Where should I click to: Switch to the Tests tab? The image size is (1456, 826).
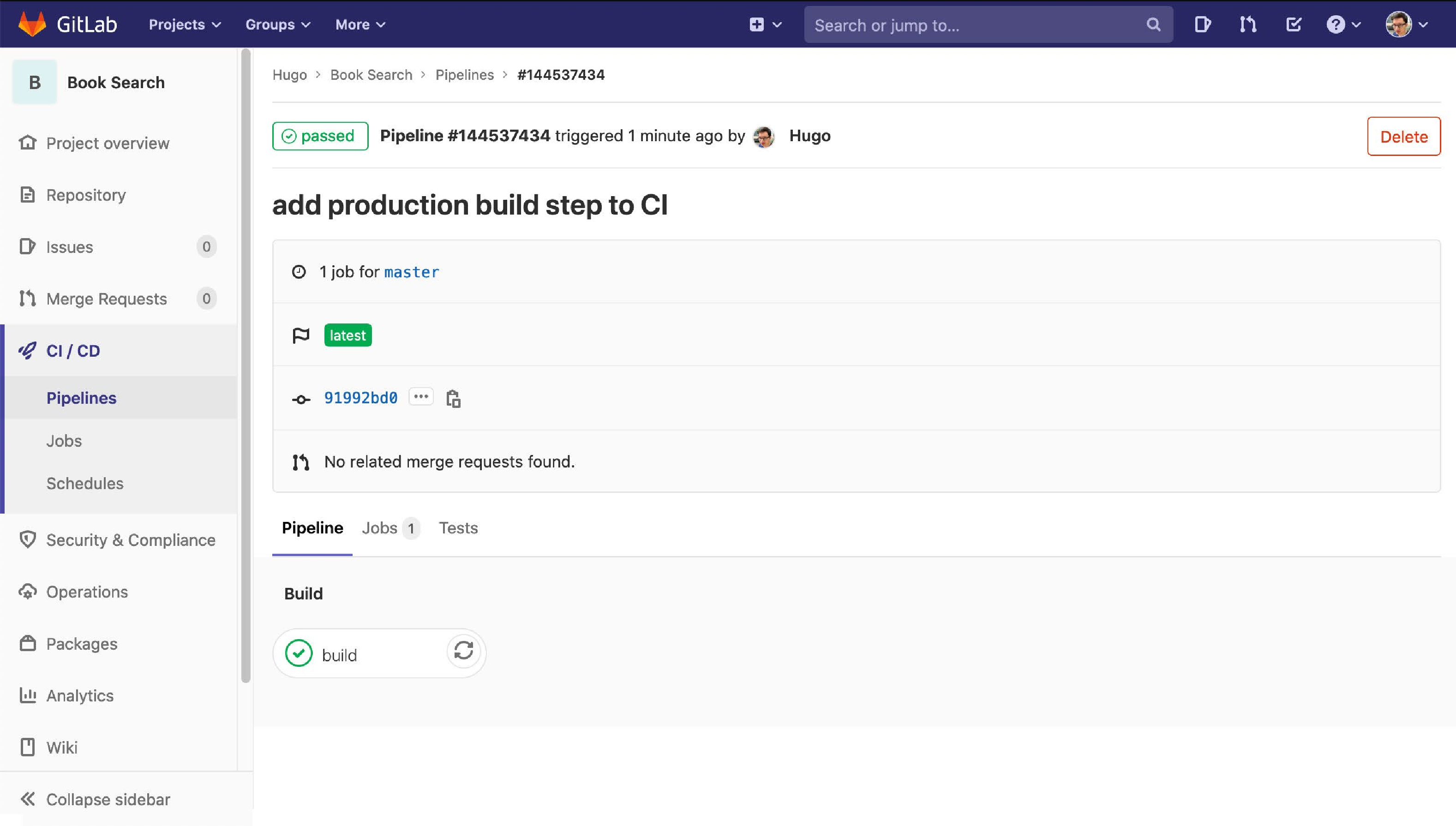(x=458, y=528)
